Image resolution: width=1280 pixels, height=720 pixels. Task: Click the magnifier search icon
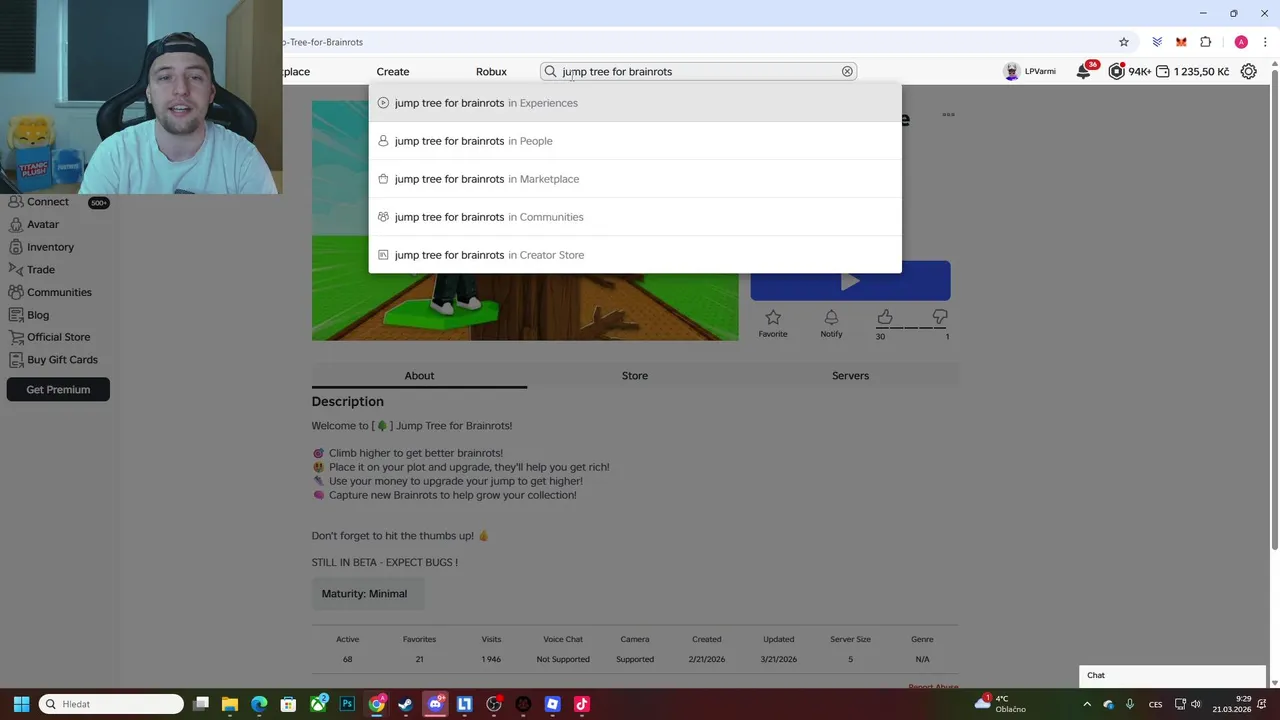click(550, 71)
